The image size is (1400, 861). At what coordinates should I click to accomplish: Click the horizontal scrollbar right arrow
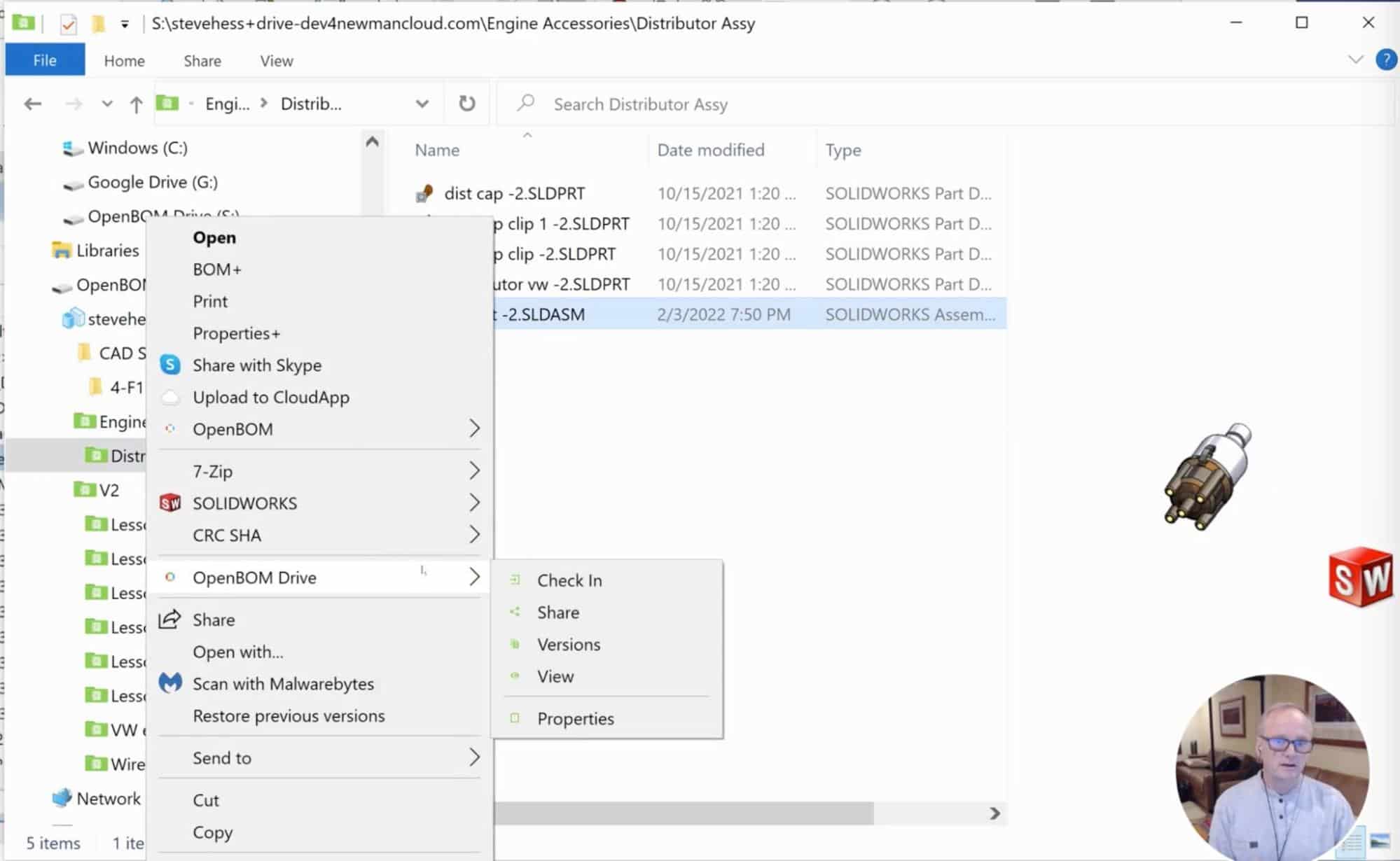coord(994,813)
